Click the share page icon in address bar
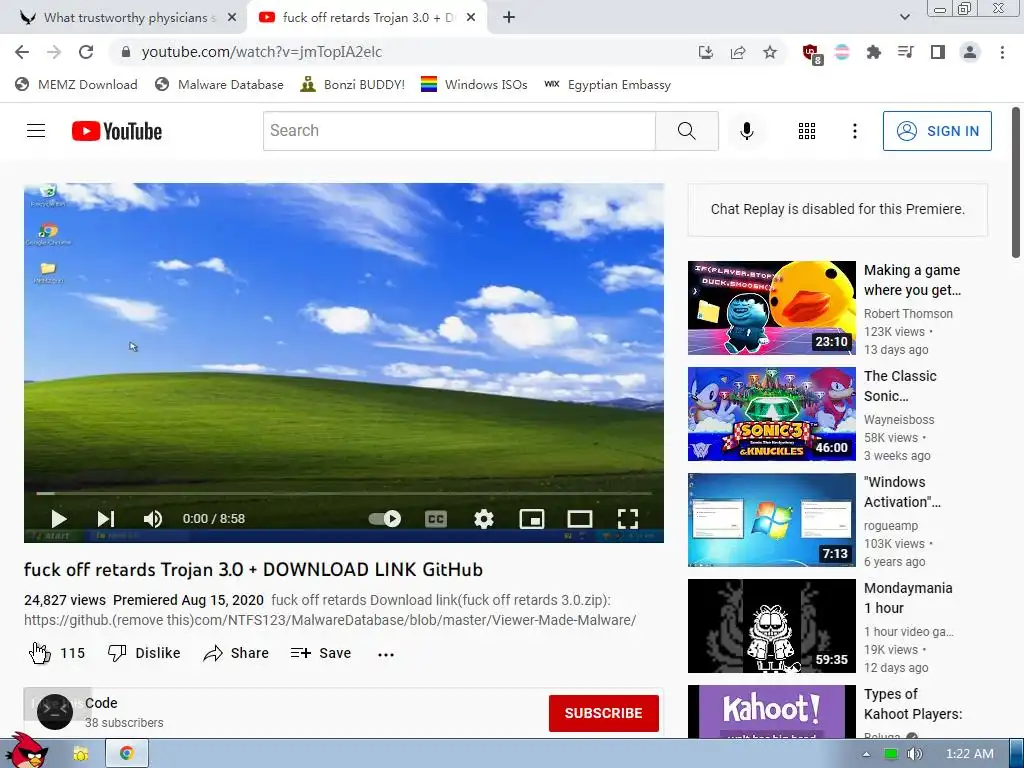1024x768 pixels. click(738, 52)
